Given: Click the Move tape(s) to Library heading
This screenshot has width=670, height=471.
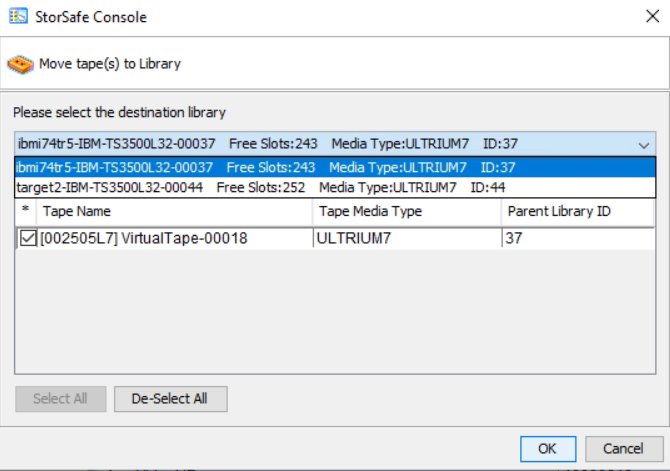Looking at the screenshot, I should point(110,64).
